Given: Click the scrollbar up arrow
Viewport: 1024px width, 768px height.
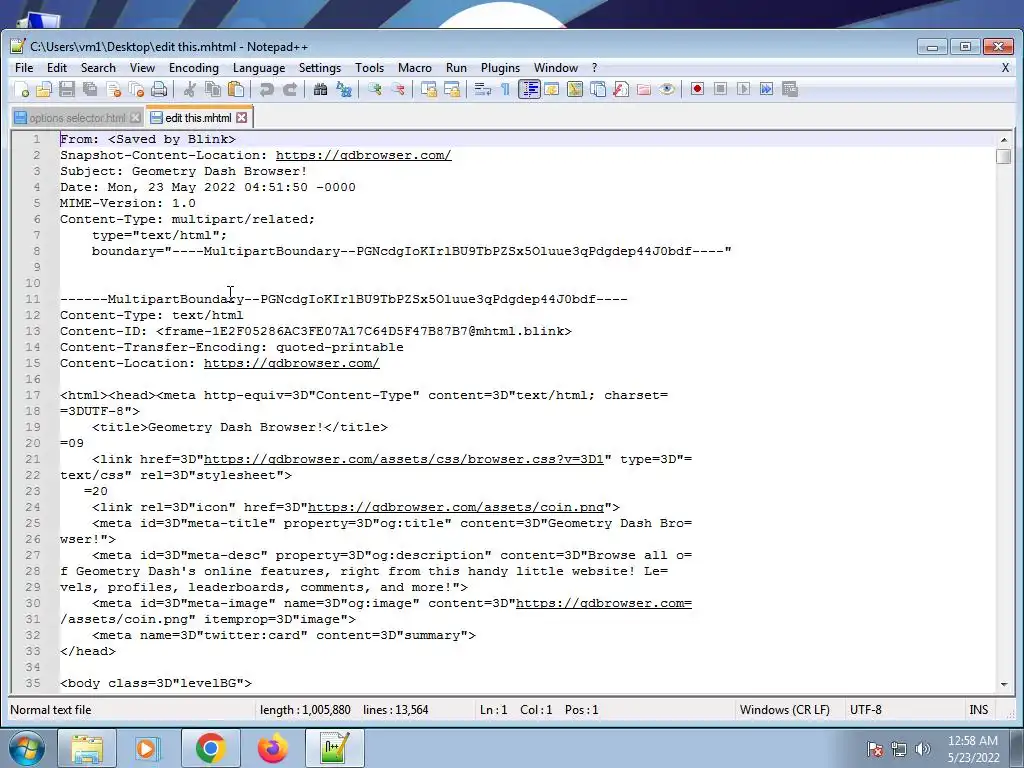Looking at the screenshot, I should pyautogui.click(x=1004, y=139).
